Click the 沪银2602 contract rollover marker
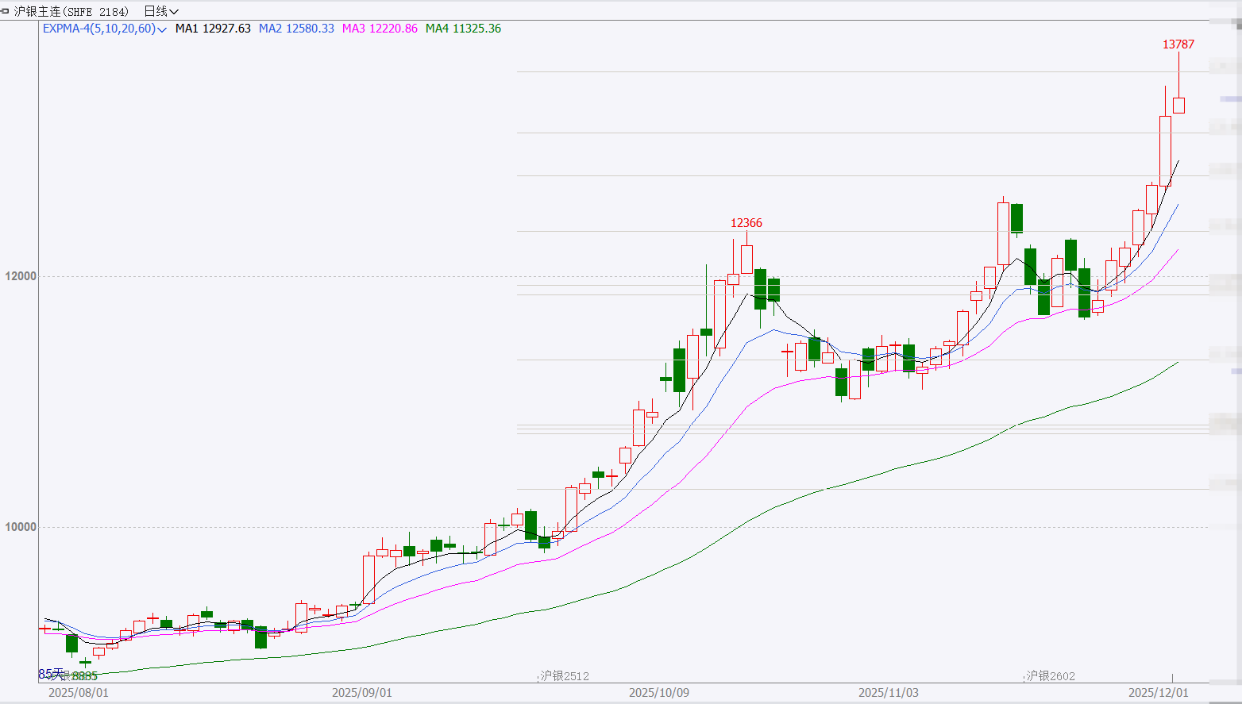Image resolution: width=1242 pixels, height=704 pixels. pos(1050,676)
